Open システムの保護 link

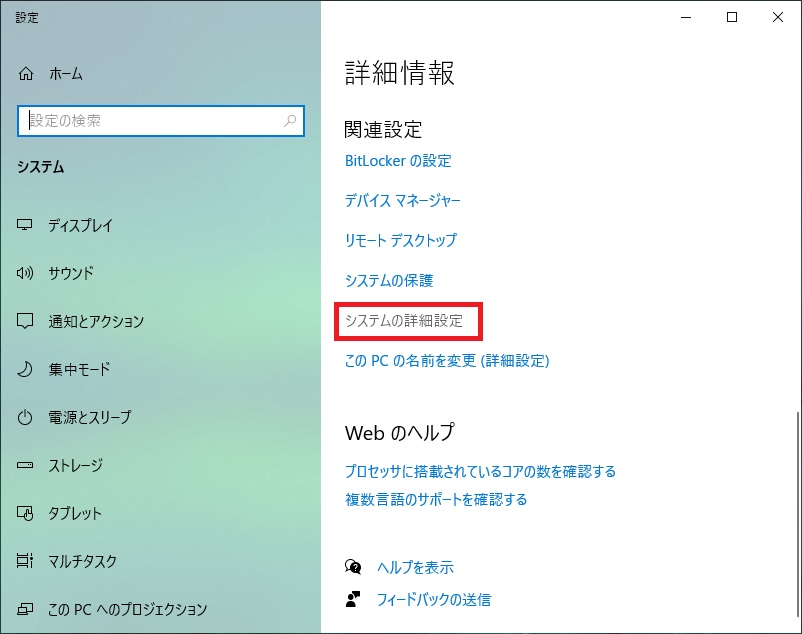[x=389, y=280]
